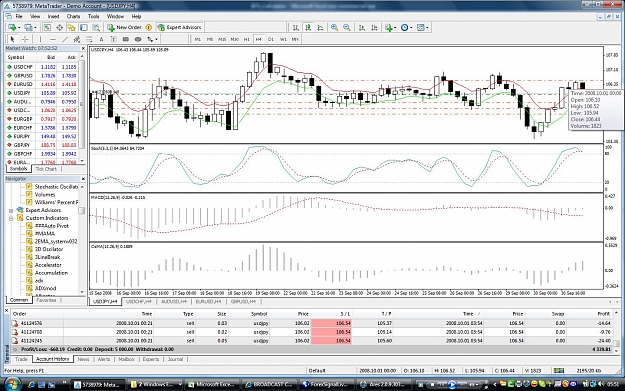Viewport: 625px width, 391px height.
Task: Switch to the EURUSD,H4 chart tab
Action: point(208,302)
